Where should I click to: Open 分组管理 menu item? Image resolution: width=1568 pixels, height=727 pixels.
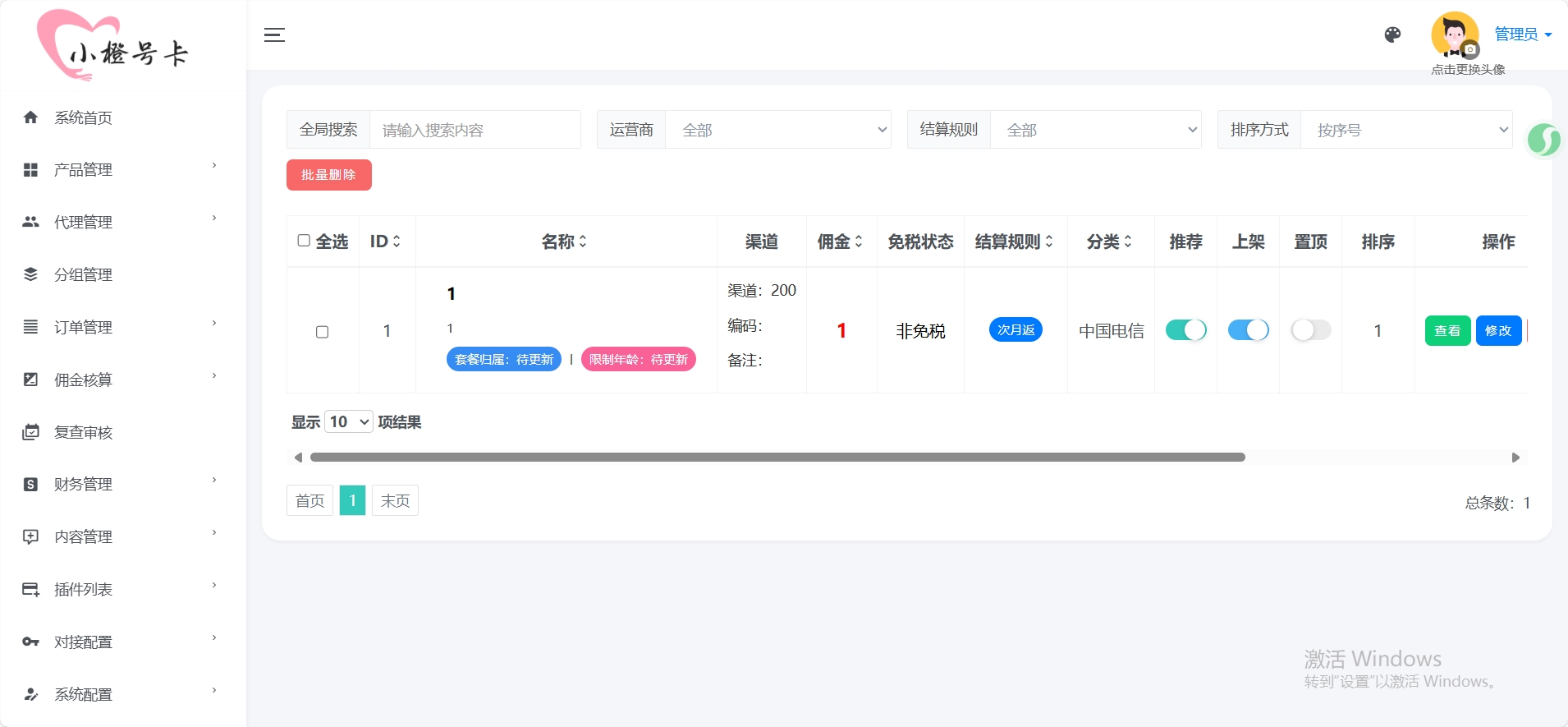coord(123,274)
